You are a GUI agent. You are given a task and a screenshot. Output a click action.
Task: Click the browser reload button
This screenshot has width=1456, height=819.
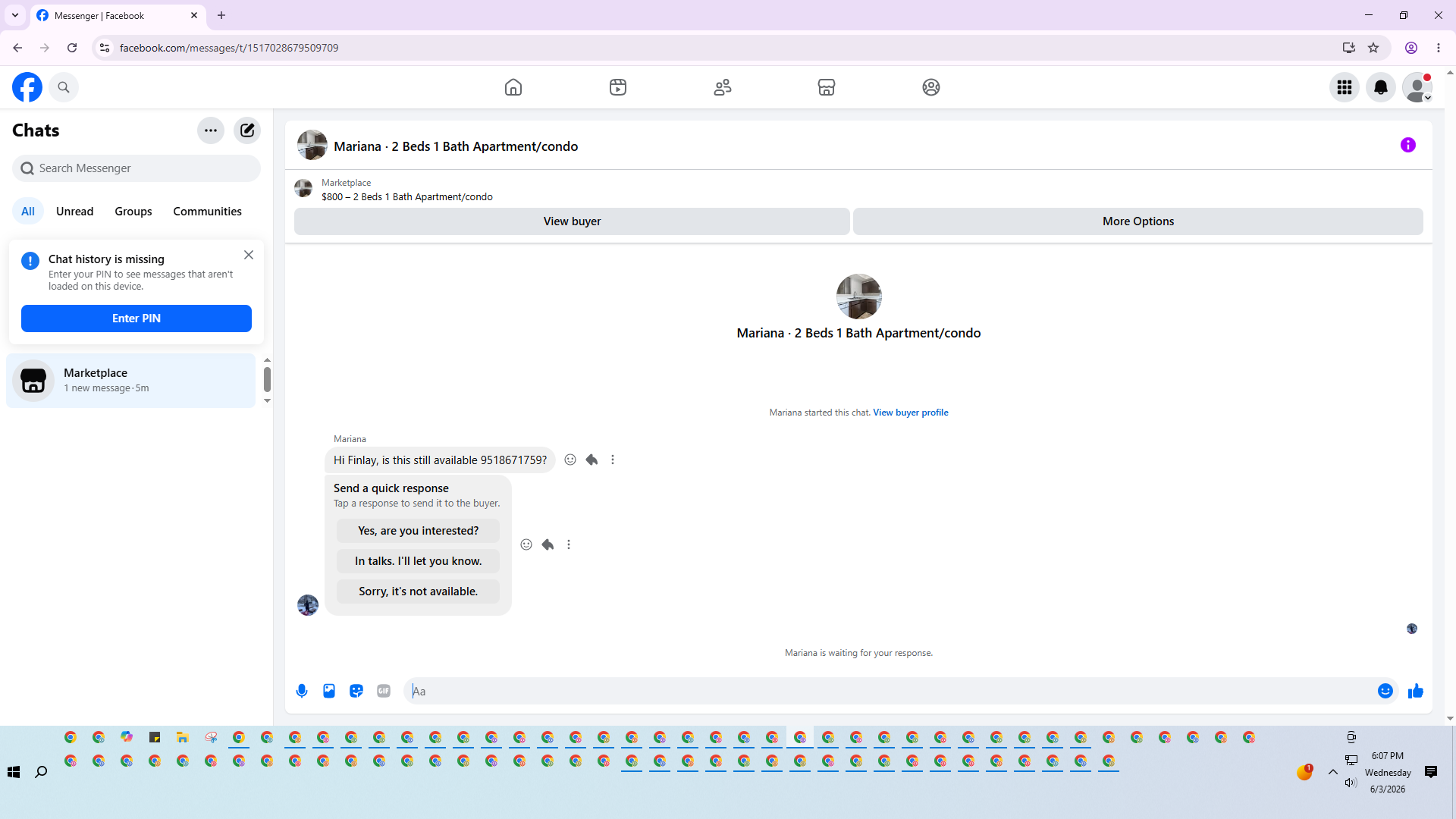click(x=72, y=48)
